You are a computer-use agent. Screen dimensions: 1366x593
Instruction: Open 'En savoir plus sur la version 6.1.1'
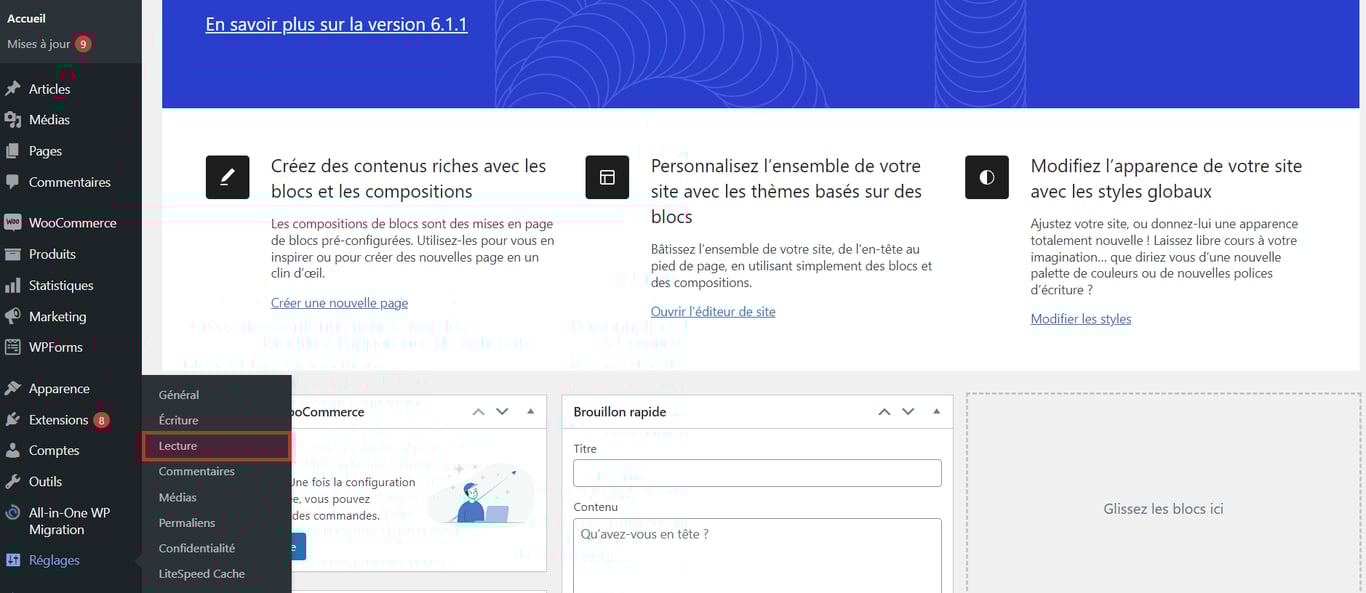[x=336, y=24]
